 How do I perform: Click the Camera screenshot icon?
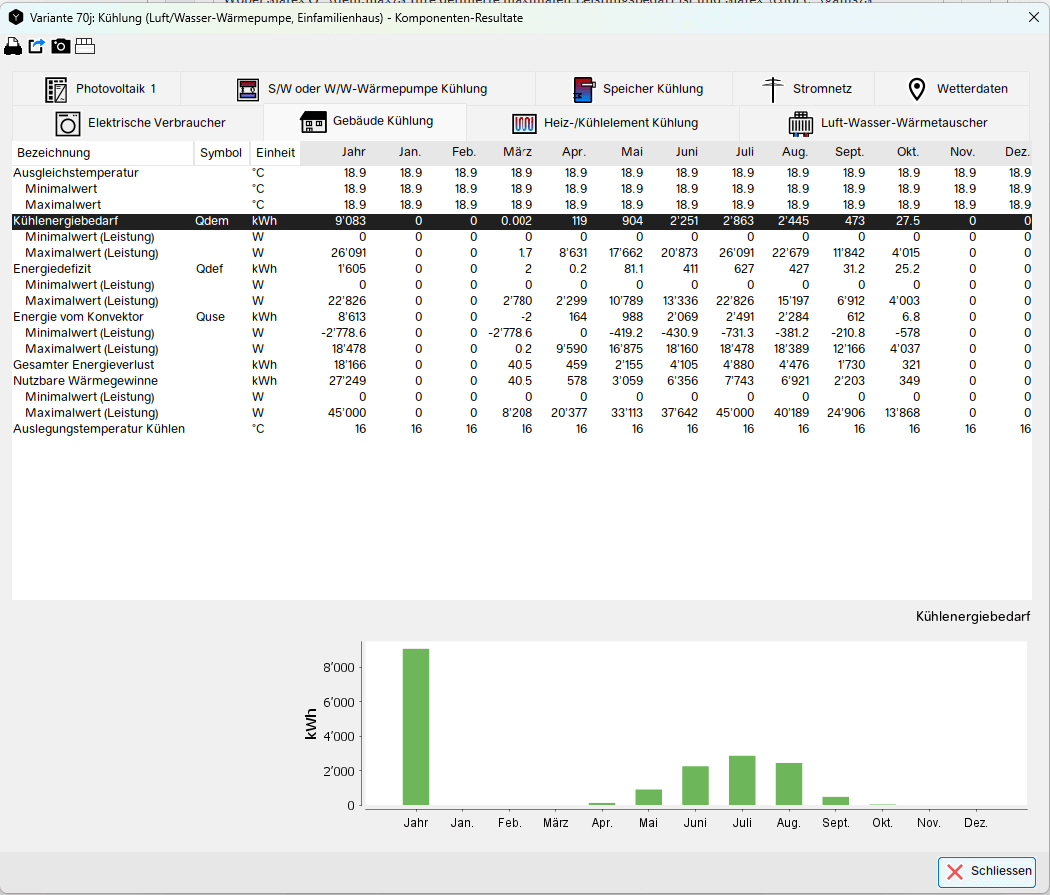coord(61,45)
